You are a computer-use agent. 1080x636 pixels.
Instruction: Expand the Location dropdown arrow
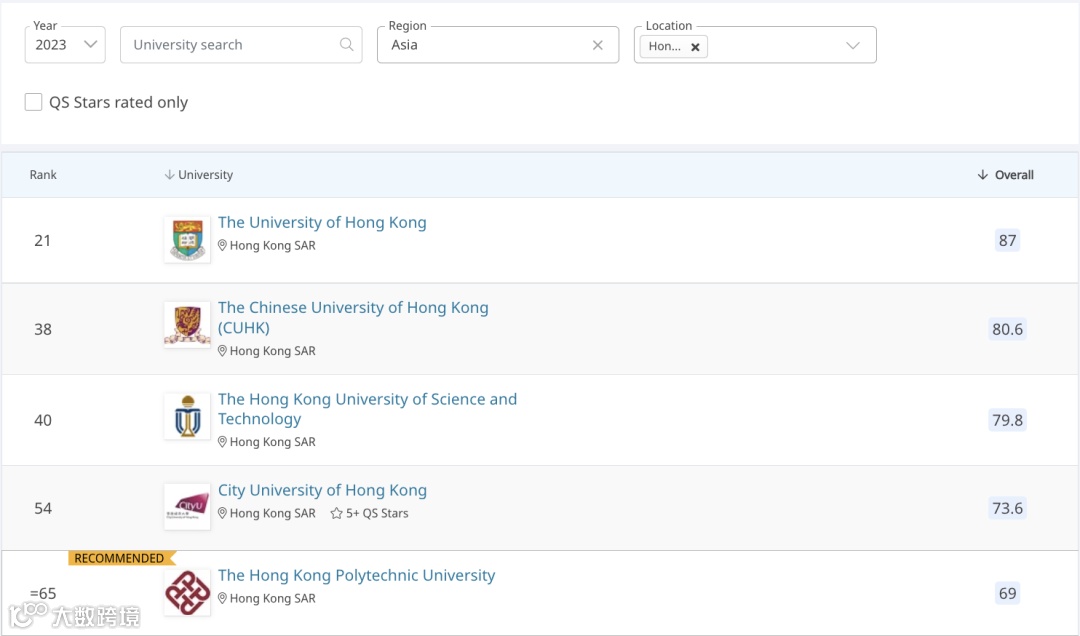[853, 45]
